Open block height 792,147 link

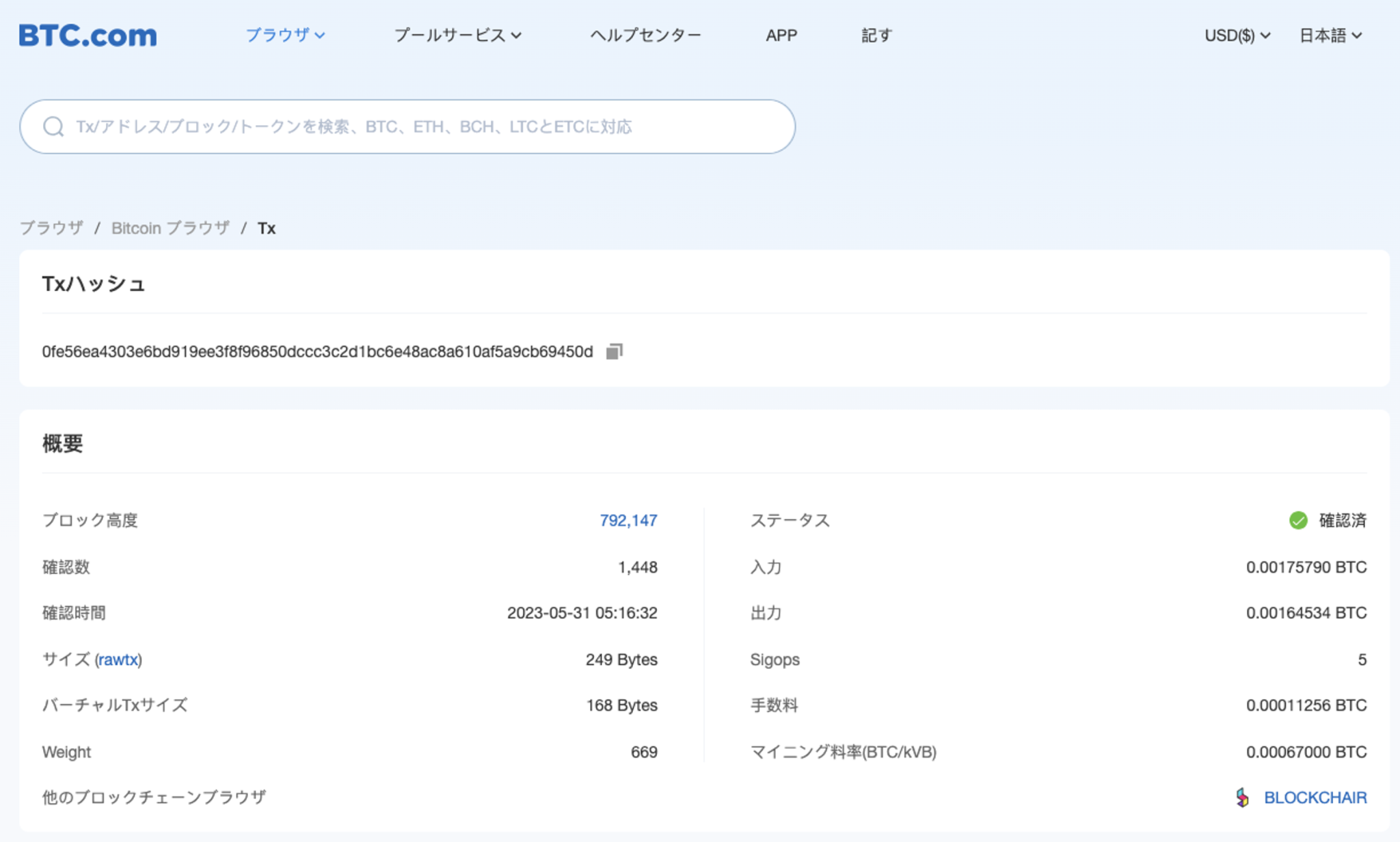(x=626, y=520)
